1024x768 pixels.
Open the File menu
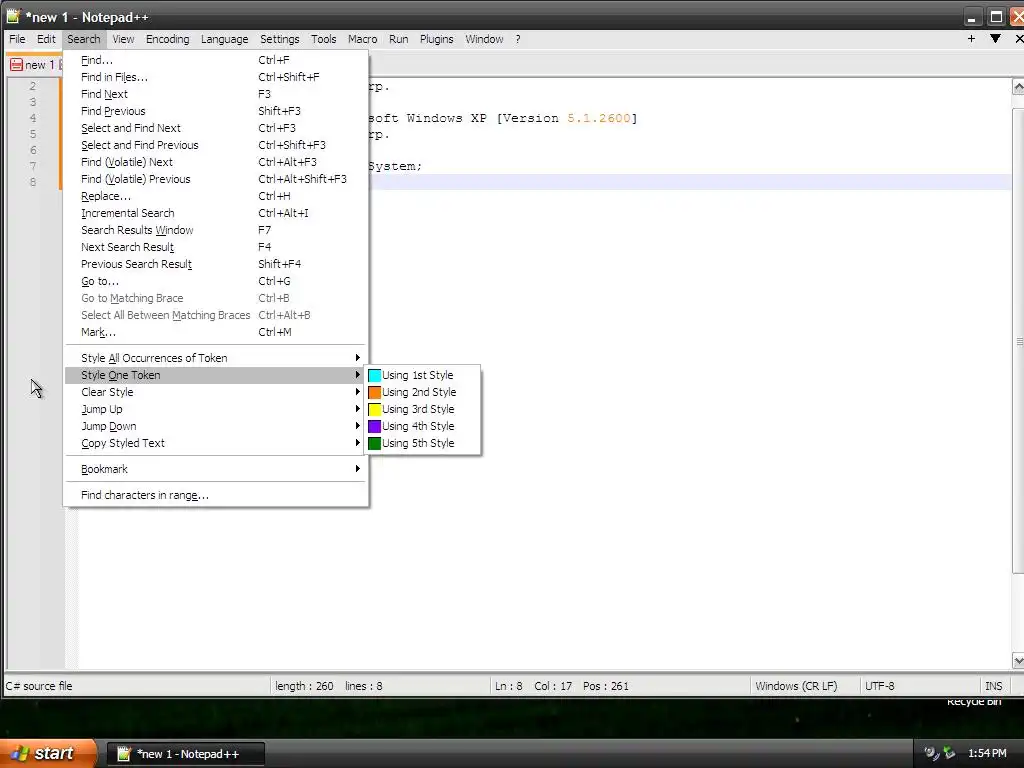(17, 39)
